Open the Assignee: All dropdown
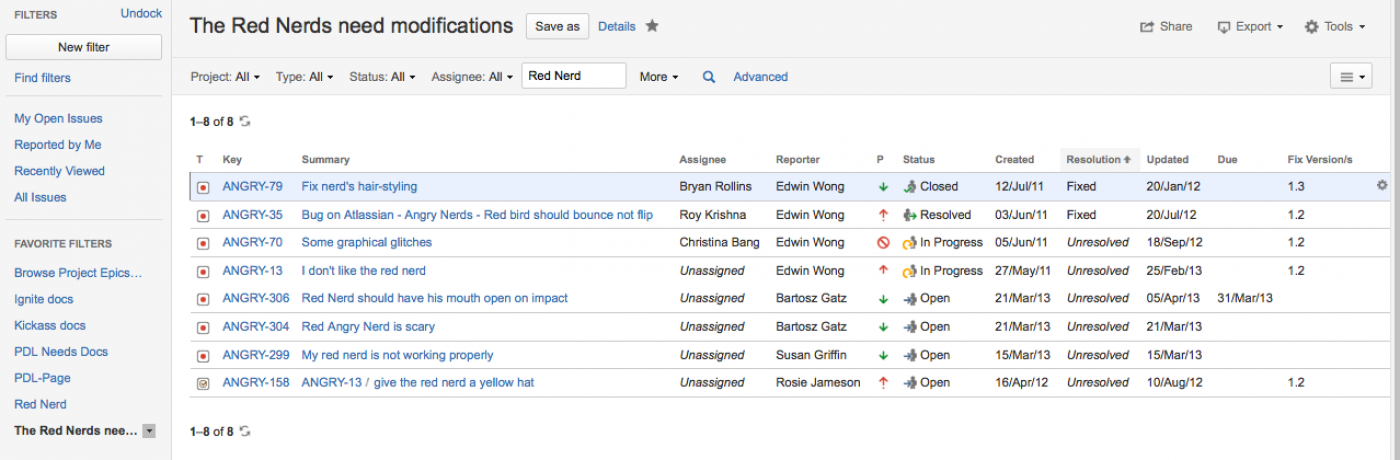The height and width of the screenshot is (460, 1400). (472, 77)
